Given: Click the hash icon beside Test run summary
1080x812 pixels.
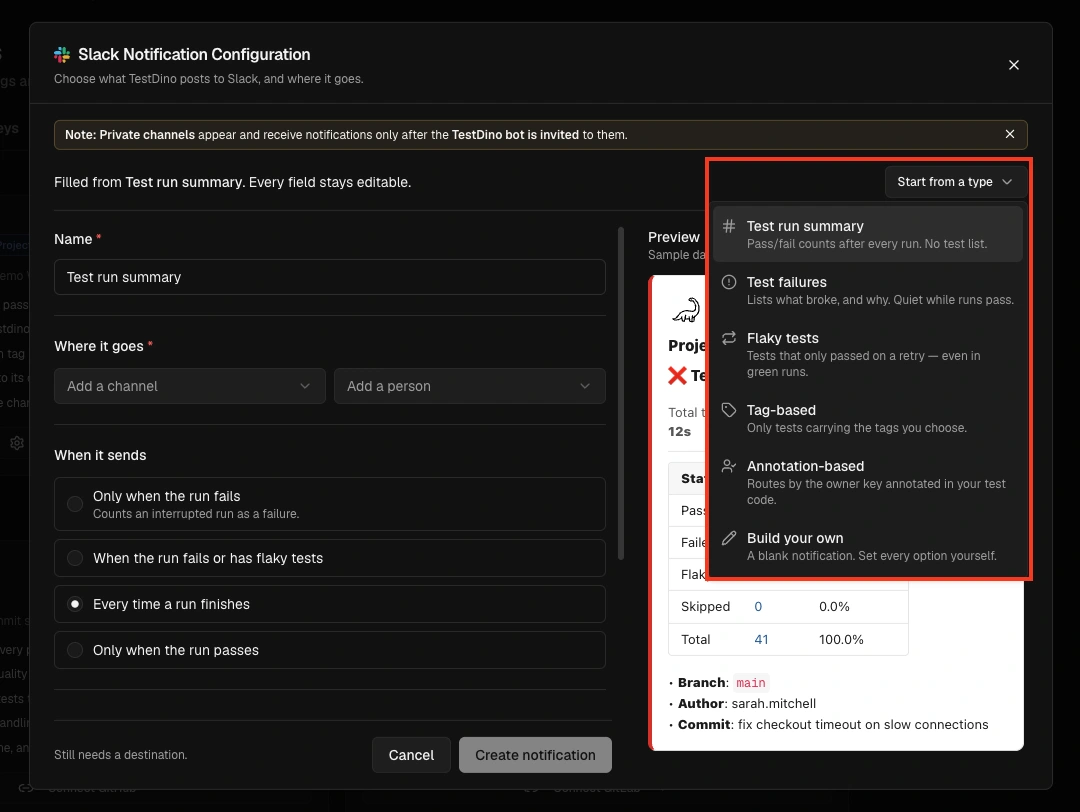Looking at the screenshot, I should click(729, 226).
